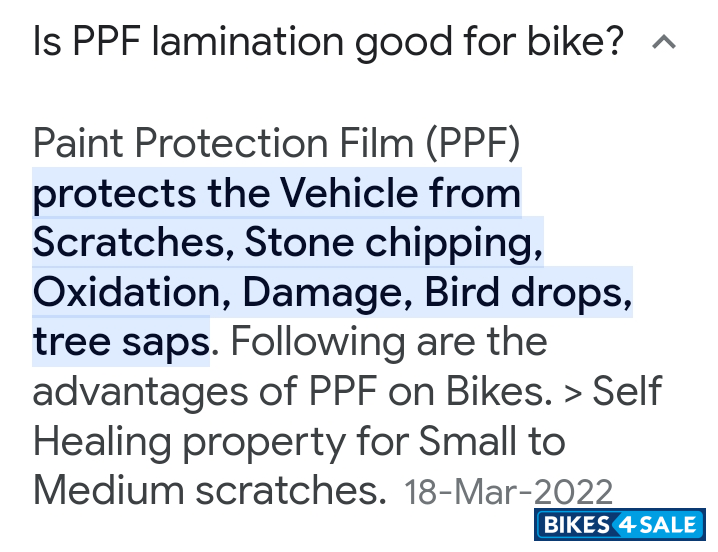Screen dimensions: 718x552
Task: Click the date 18-Mar-2022
Action: pyautogui.click(x=508, y=491)
